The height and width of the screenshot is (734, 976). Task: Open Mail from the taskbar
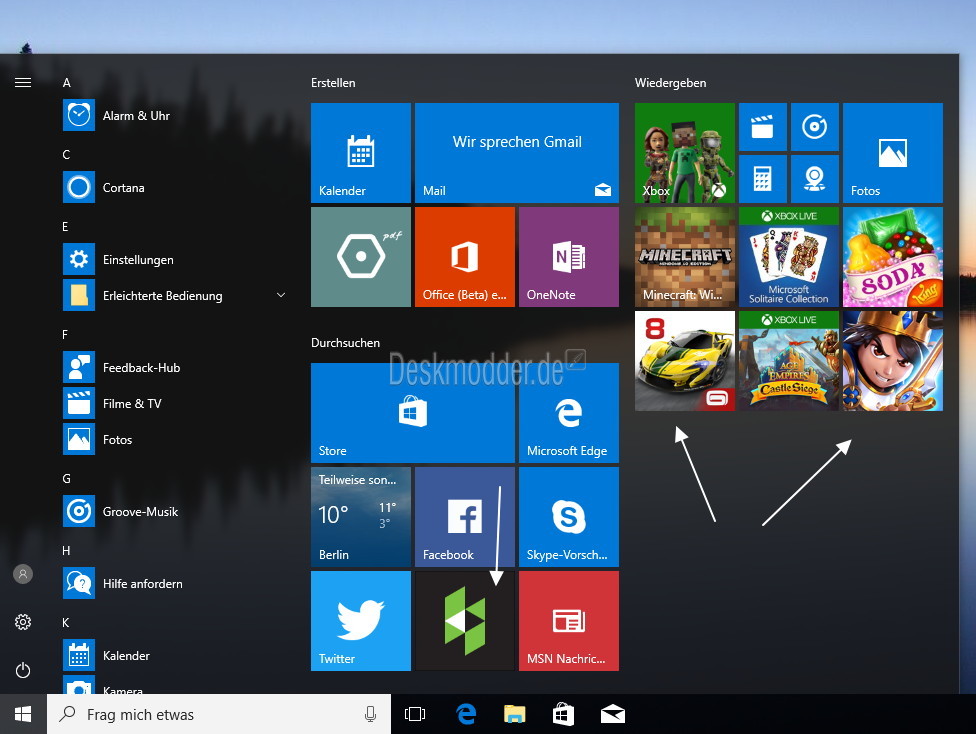click(612, 714)
